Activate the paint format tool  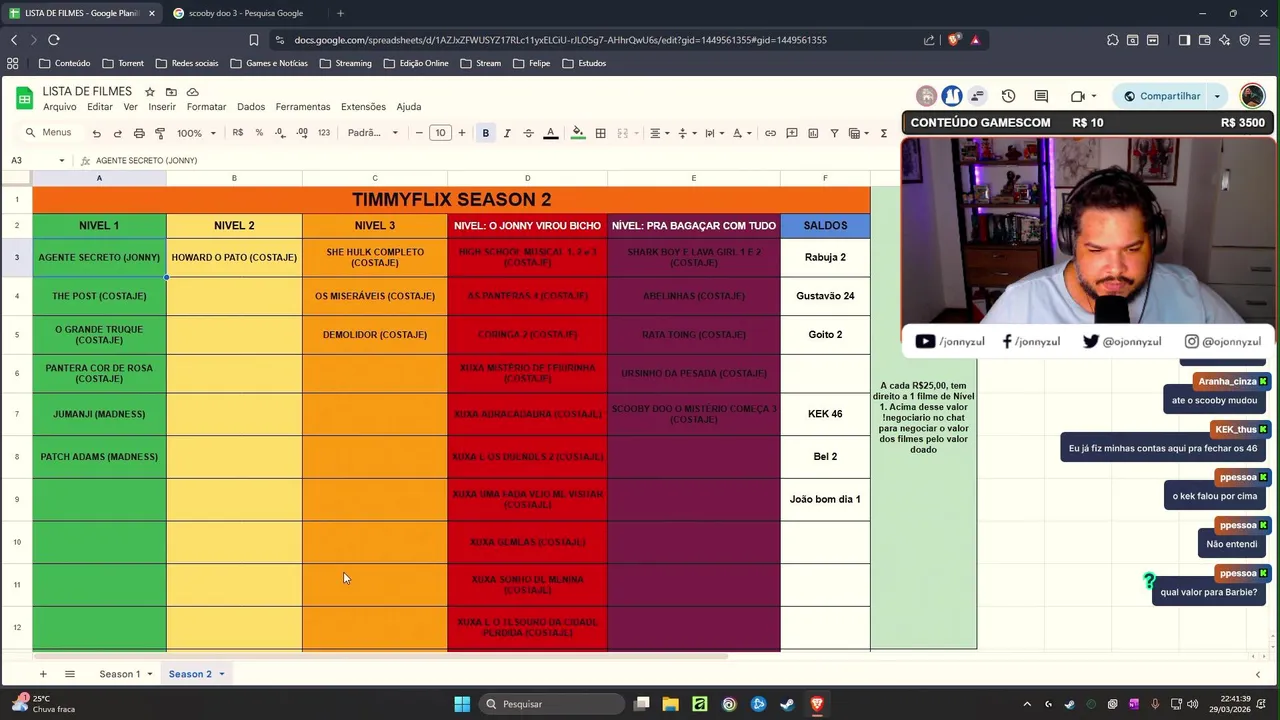[160, 133]
